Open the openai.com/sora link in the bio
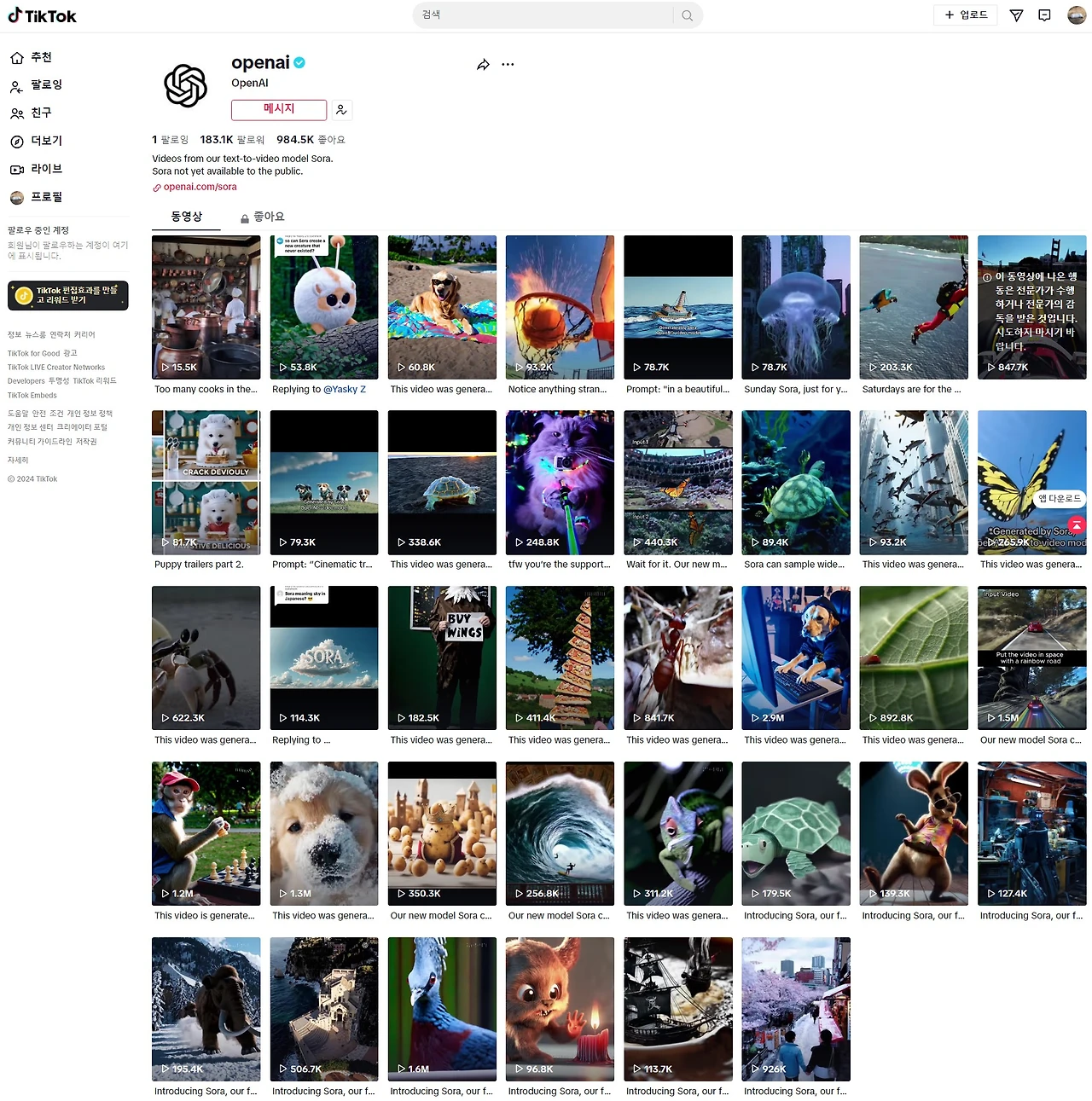The width and height of the screenshot is (1092, 1101). click(200, 186)
